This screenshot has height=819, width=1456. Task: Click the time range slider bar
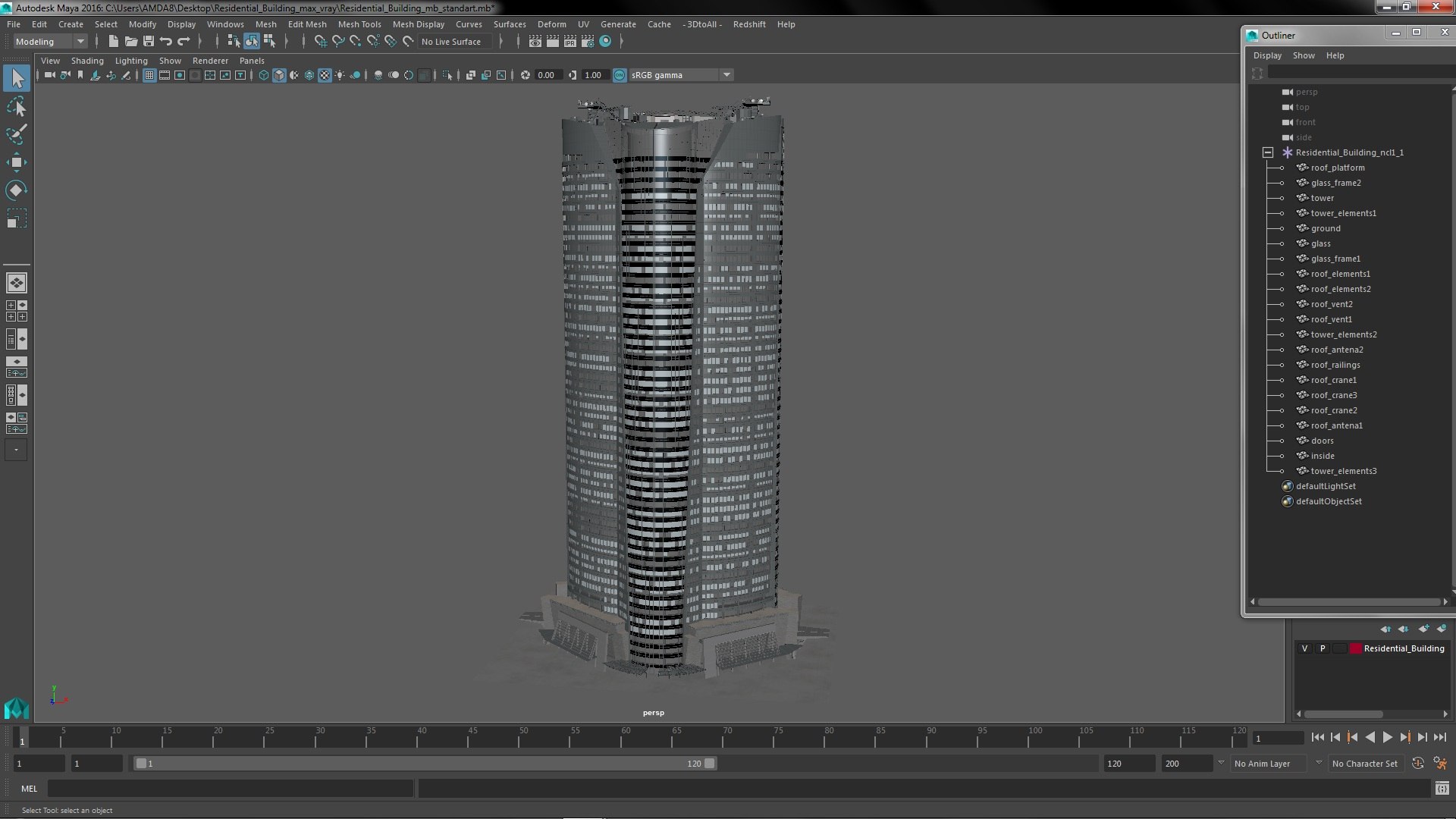tap(425, 764)
